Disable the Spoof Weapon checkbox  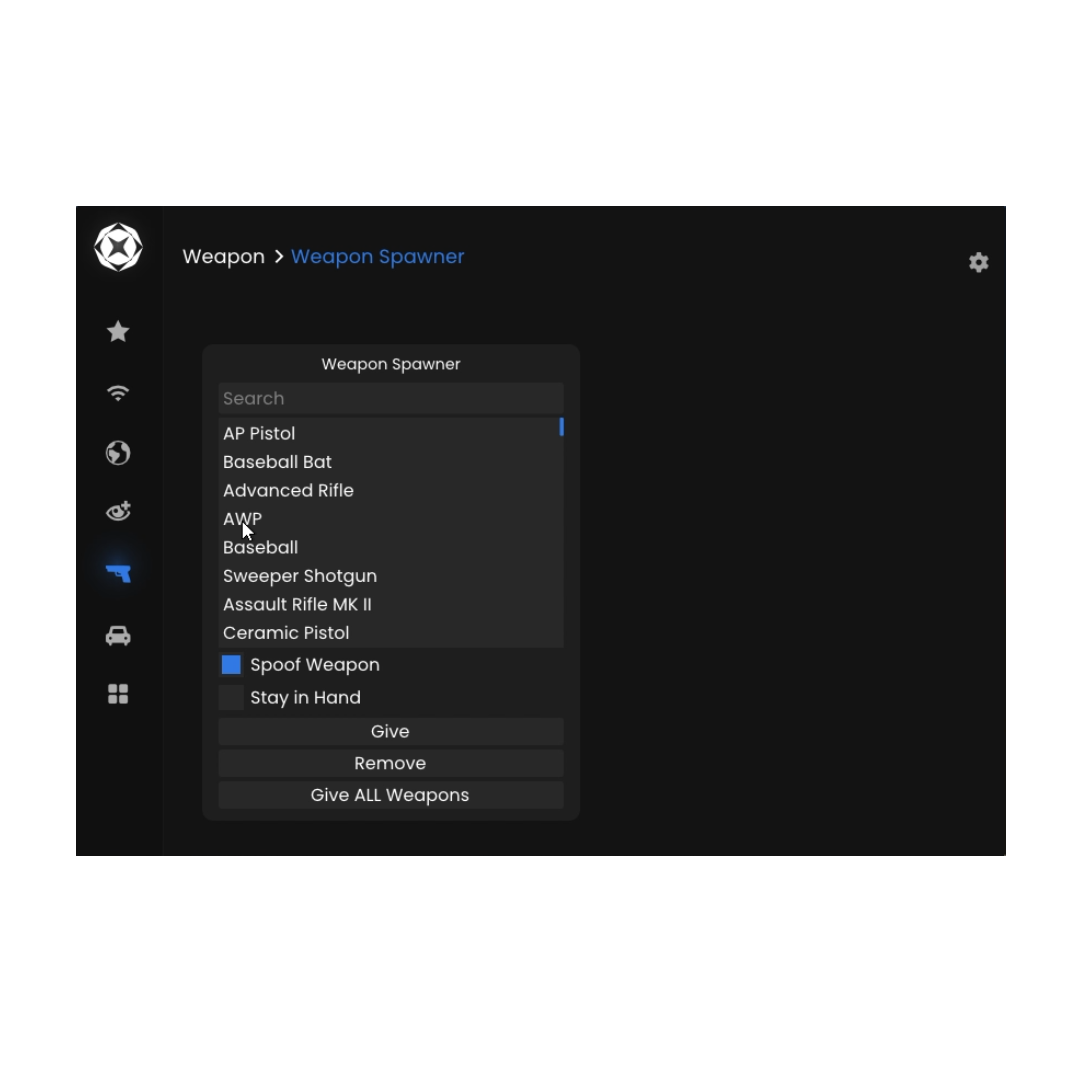[x=231, y=665]
